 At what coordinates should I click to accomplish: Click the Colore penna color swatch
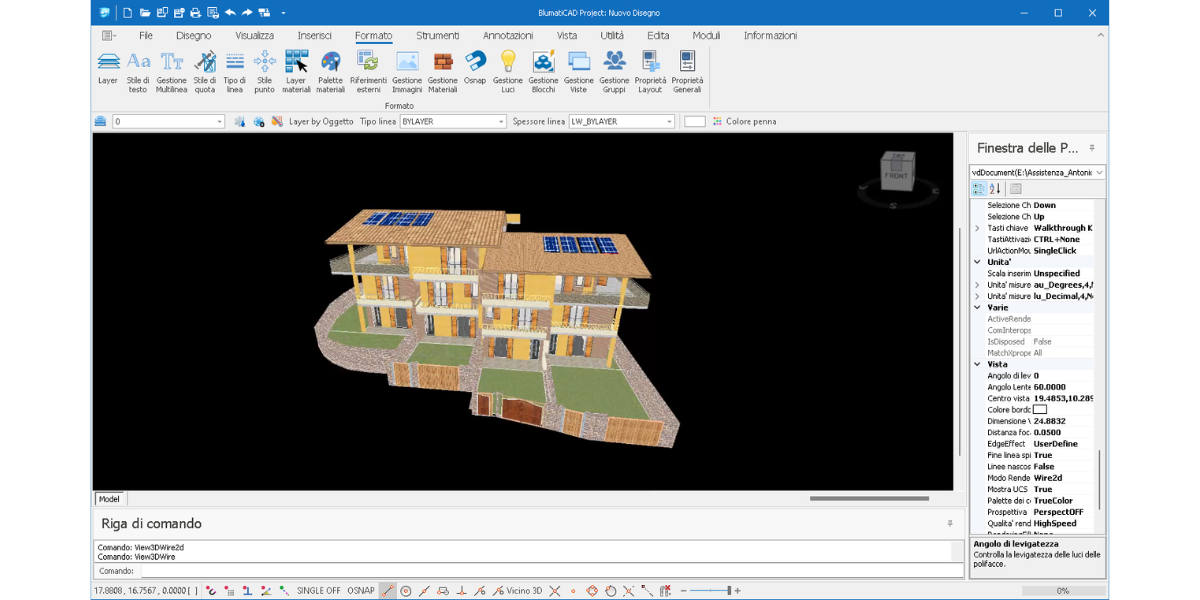(695, 122)
